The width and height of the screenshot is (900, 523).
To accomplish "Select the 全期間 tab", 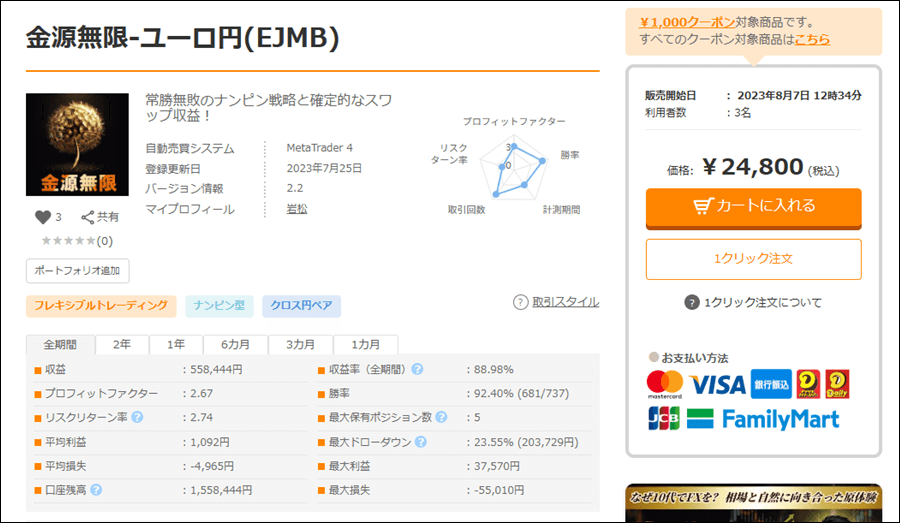I will coord(60,344).
